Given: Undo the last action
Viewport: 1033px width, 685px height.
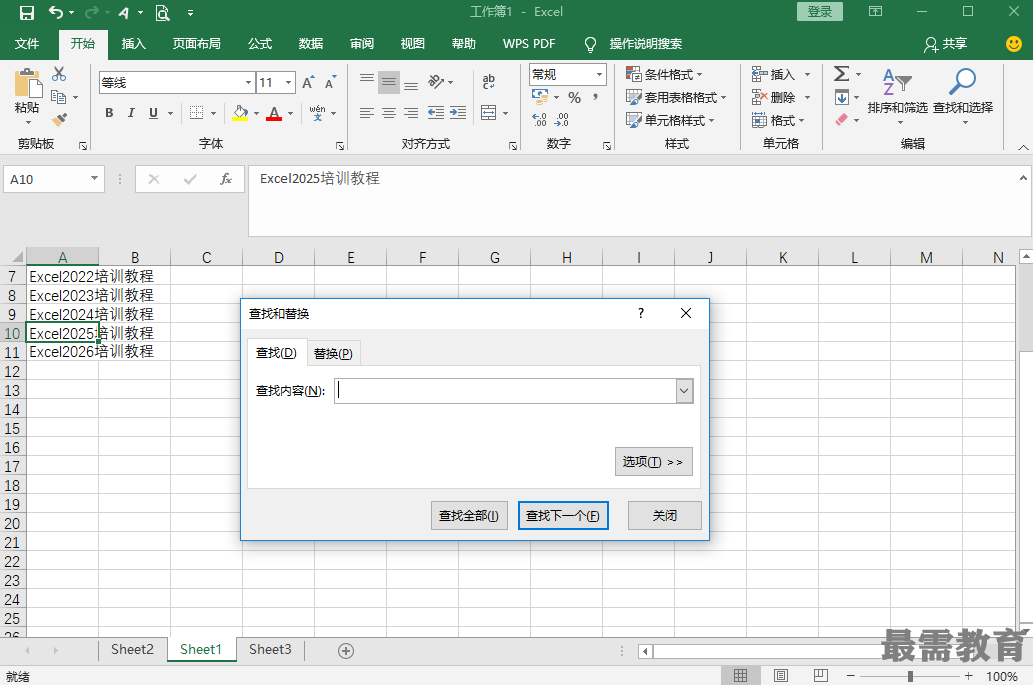Looking at the screenshot, I should click(56, 13).
